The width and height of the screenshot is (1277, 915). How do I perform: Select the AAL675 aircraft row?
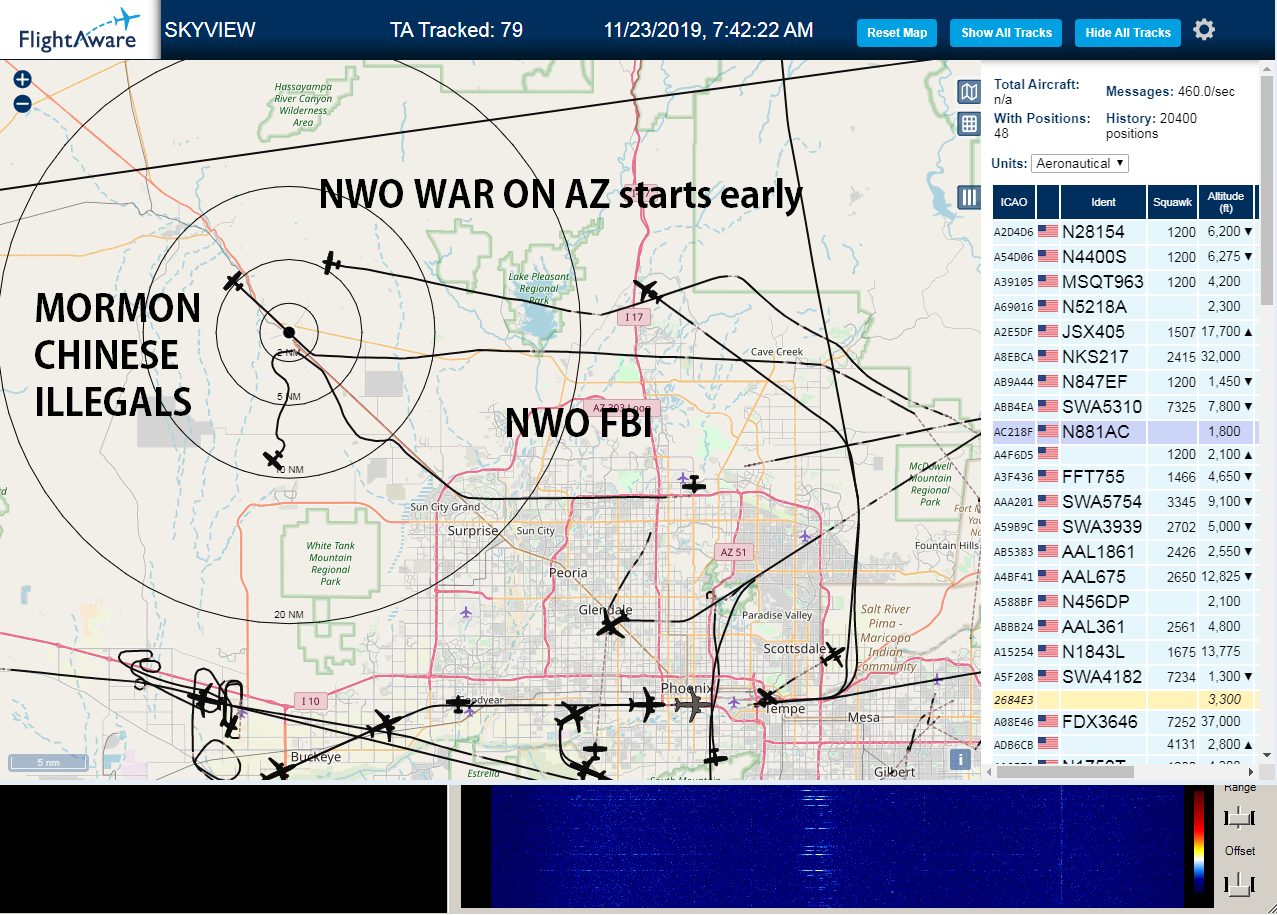(x=1125, y=576)
